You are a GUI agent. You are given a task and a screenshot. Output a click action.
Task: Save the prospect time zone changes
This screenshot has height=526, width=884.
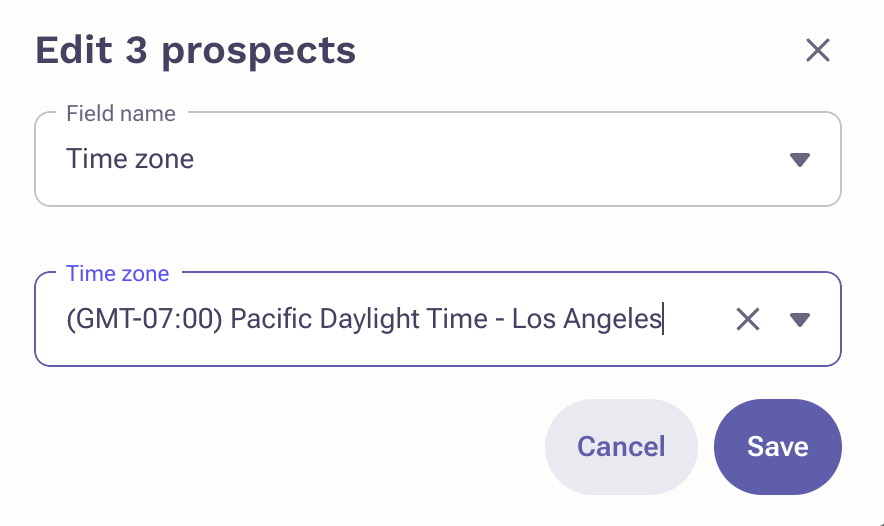(x=777, y=447)
